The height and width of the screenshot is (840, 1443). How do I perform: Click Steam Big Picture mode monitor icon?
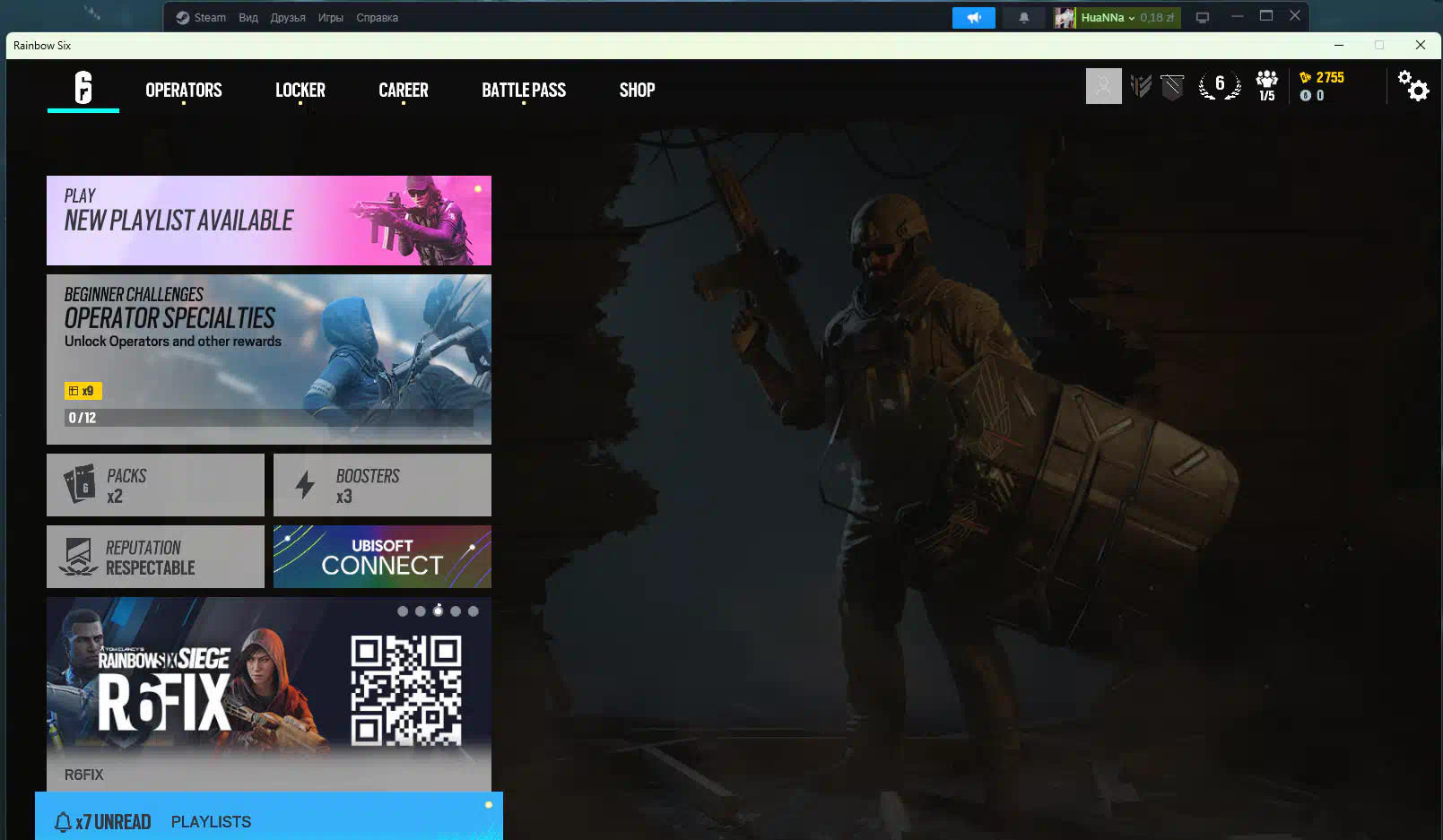pos(1203,17)
